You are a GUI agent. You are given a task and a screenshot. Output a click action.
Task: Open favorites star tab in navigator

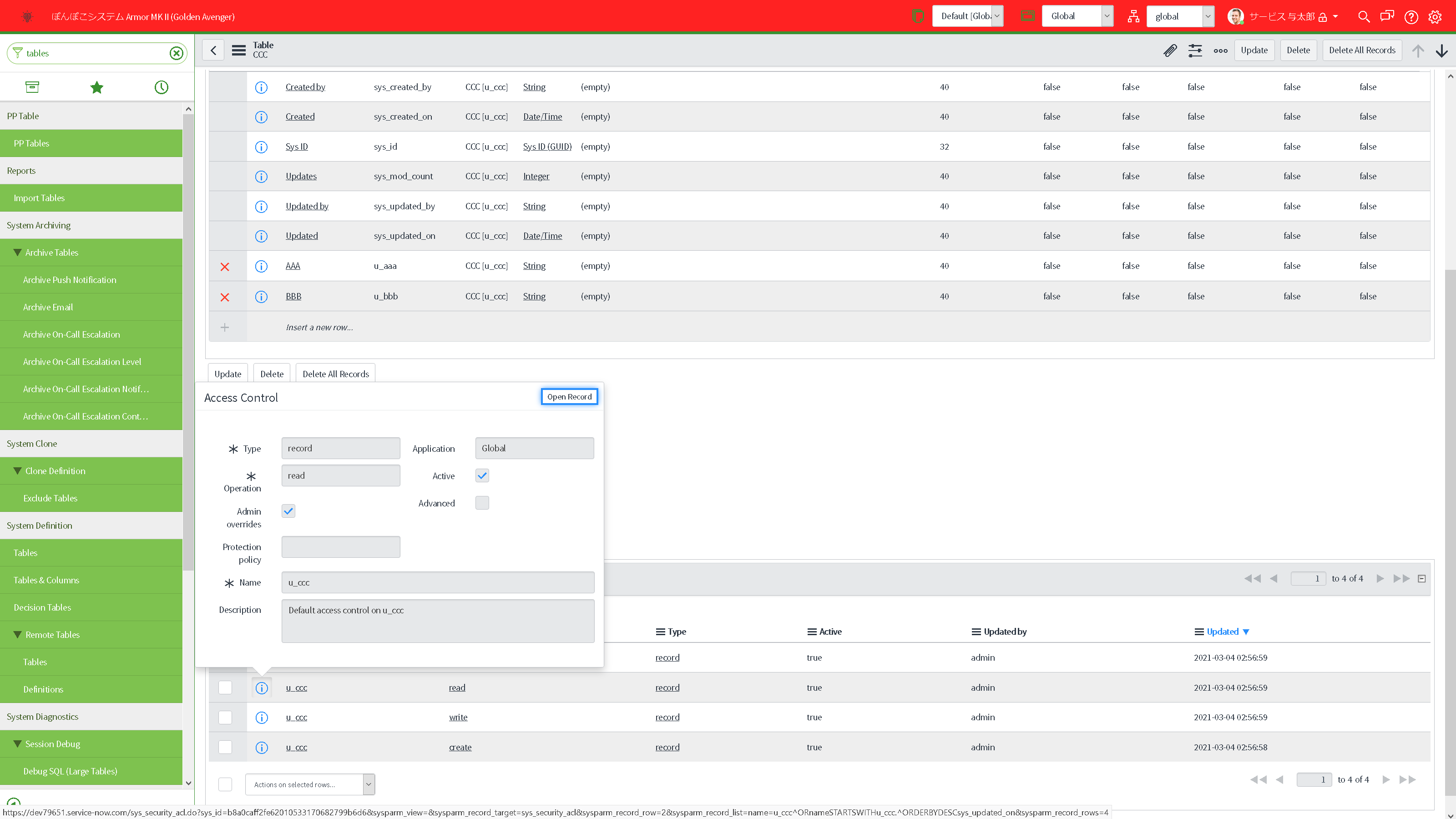click(96, 87)
